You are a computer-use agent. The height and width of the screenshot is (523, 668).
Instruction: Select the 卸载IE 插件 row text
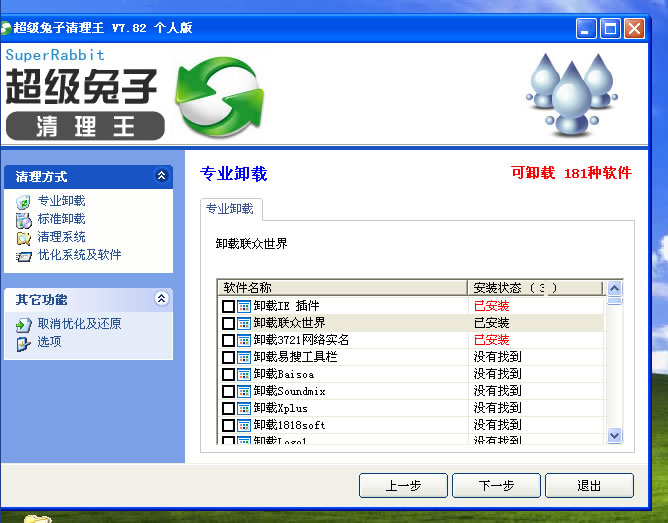point(286,306)
